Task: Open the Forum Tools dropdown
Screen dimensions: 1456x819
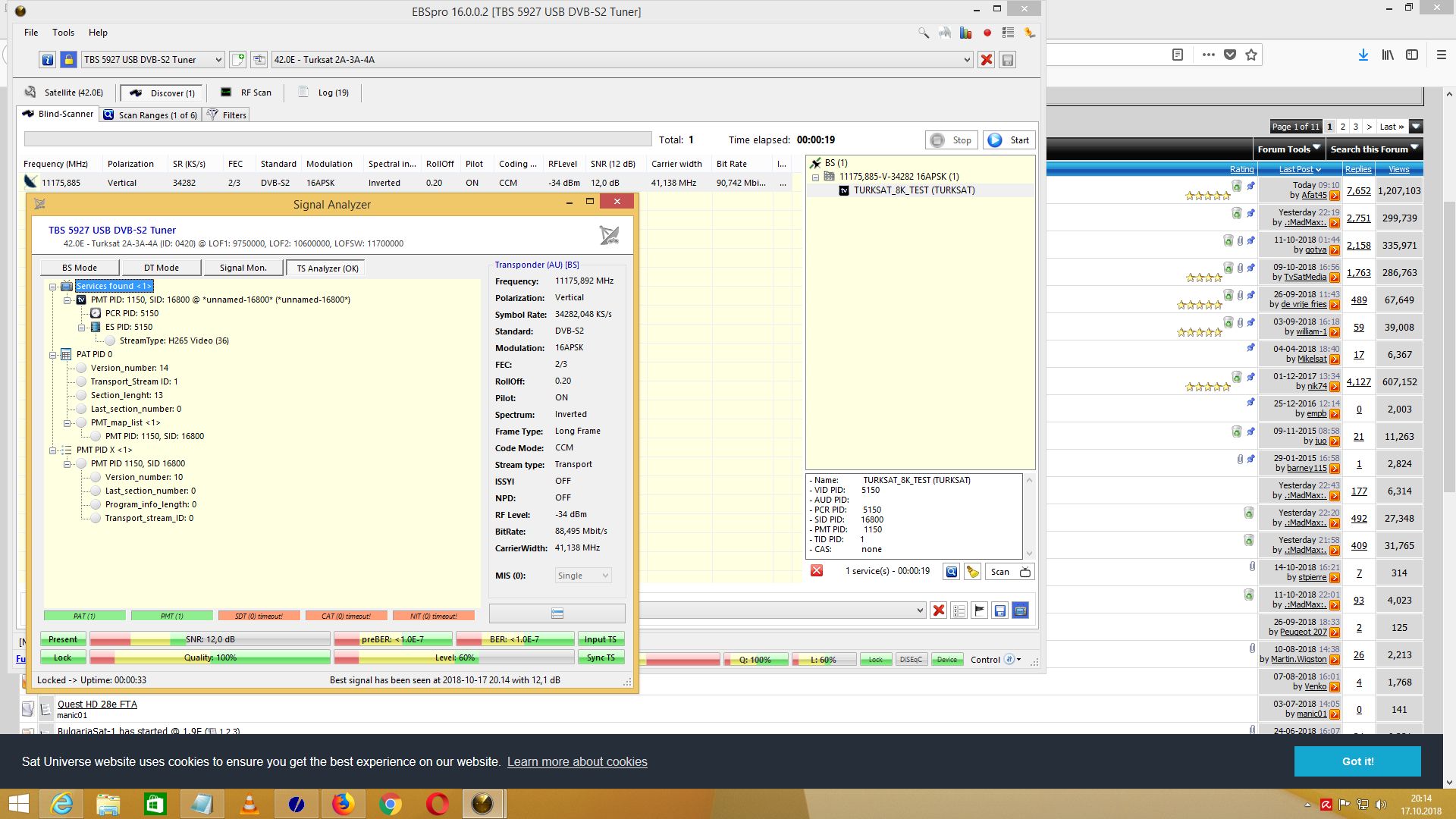Action: point(1288,149)
